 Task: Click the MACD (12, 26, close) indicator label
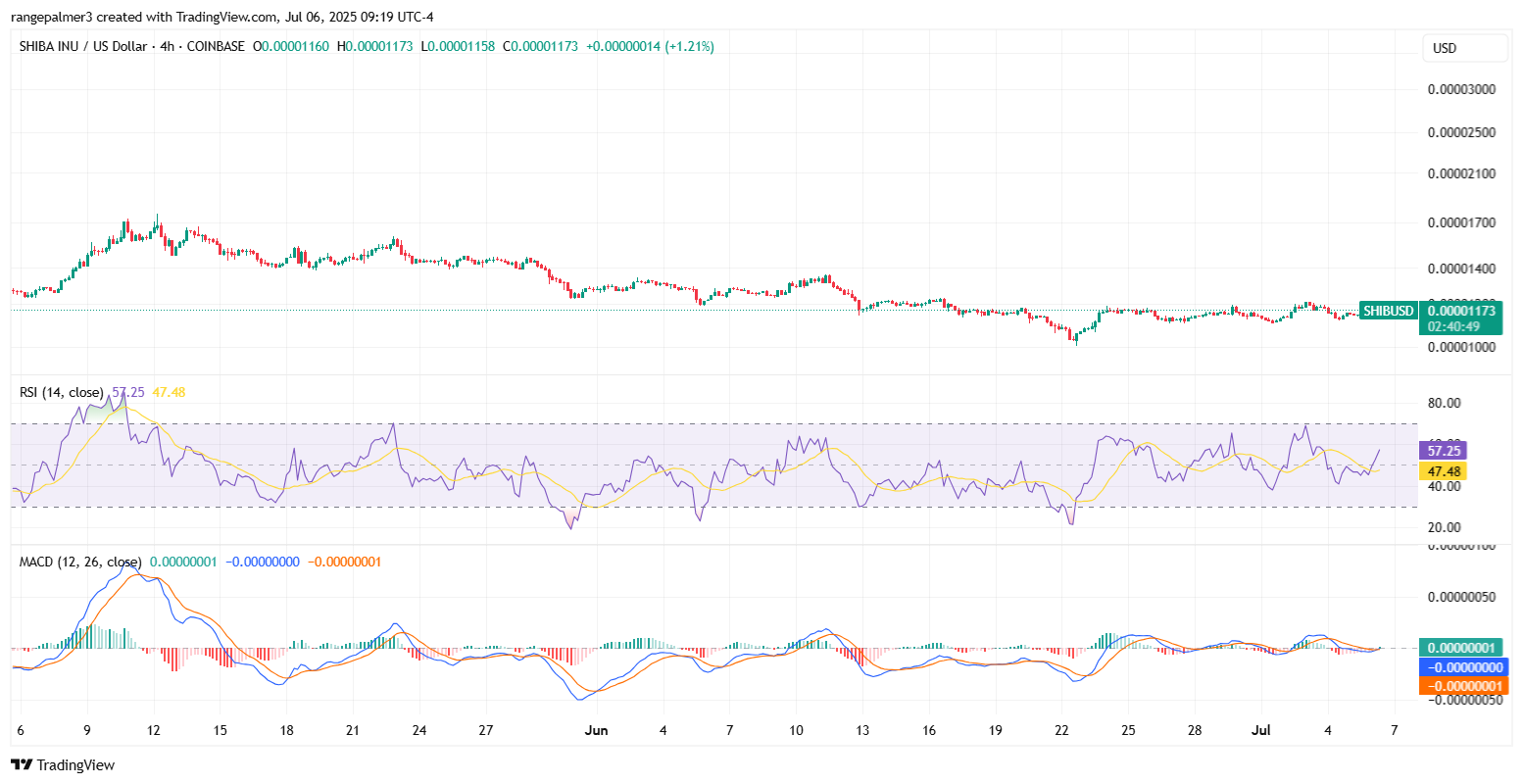(80, 562)
